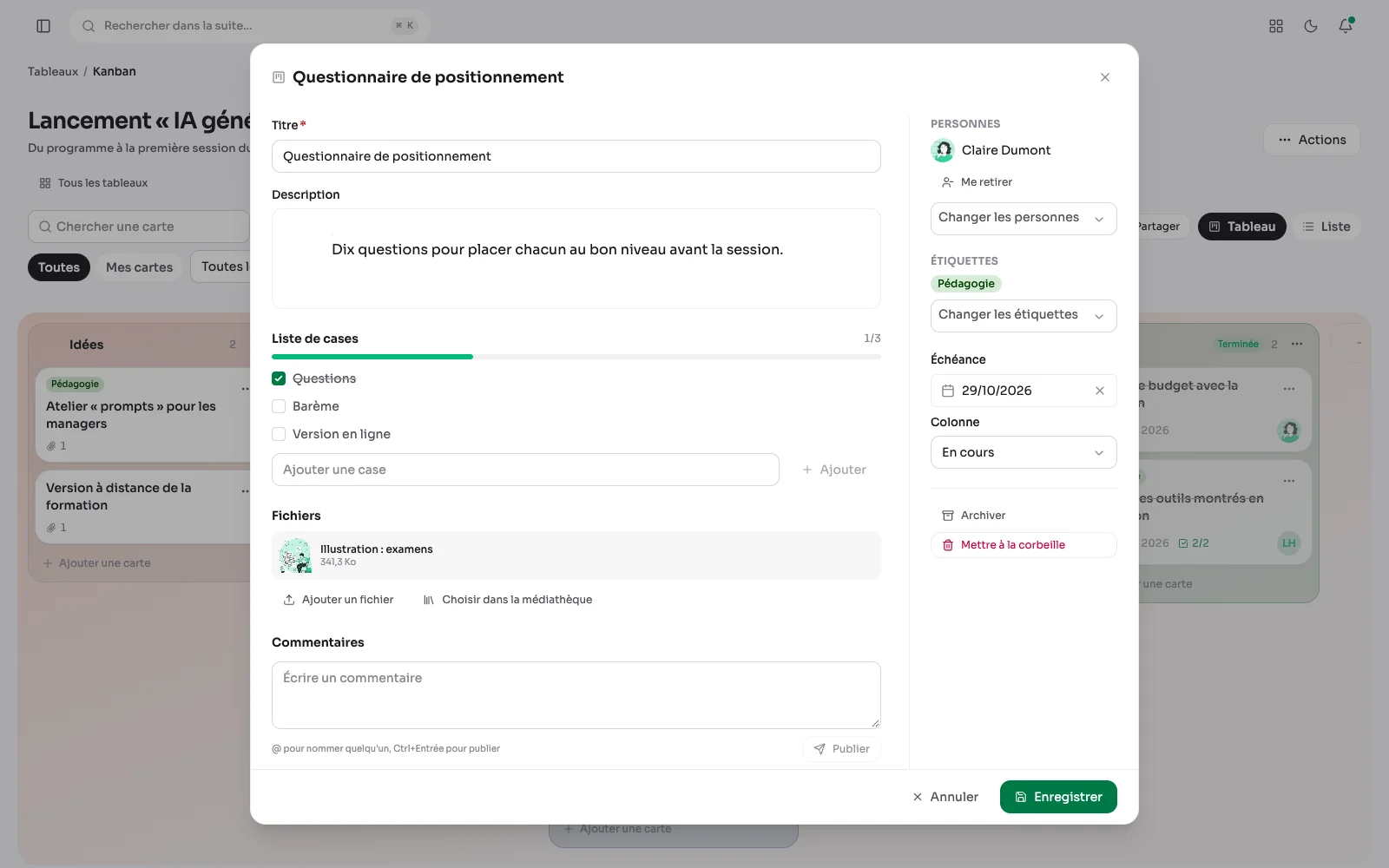Remove myself with Me retirer
1389x868 pixels.
(977, 182)
